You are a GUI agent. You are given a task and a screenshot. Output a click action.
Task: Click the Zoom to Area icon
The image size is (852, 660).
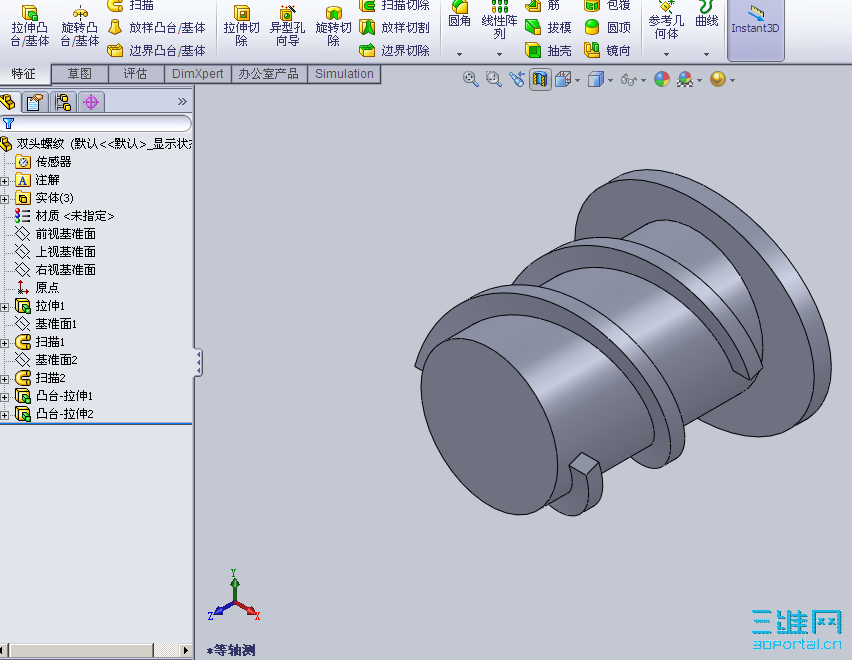click(493, 79)
